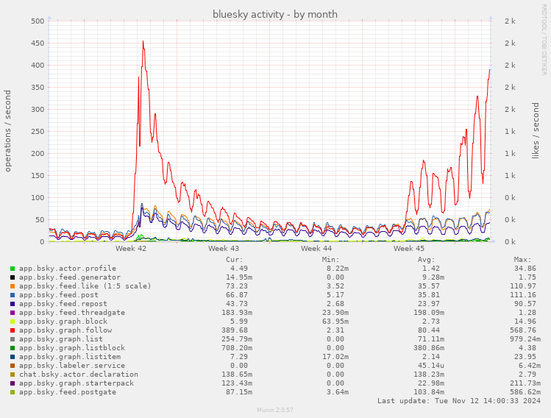
Task: Click the Week 44 axis label
Action: pyautogui.click(x=316, y=249)
